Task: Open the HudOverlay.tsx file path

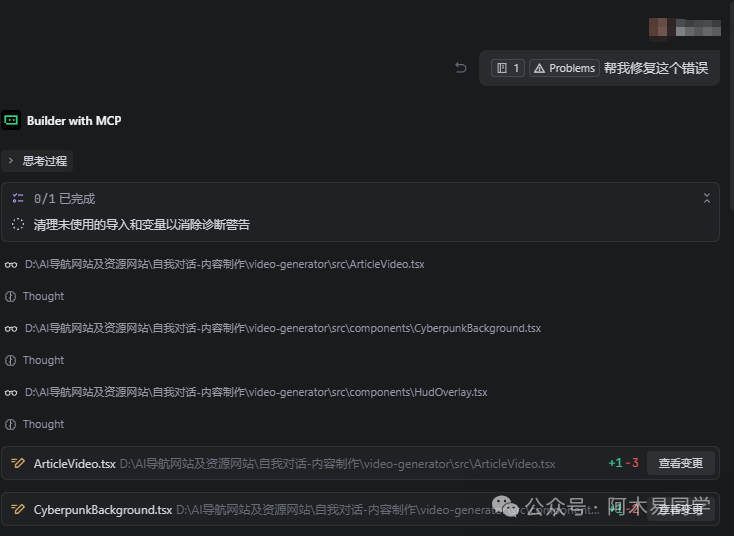Action: 256,392
